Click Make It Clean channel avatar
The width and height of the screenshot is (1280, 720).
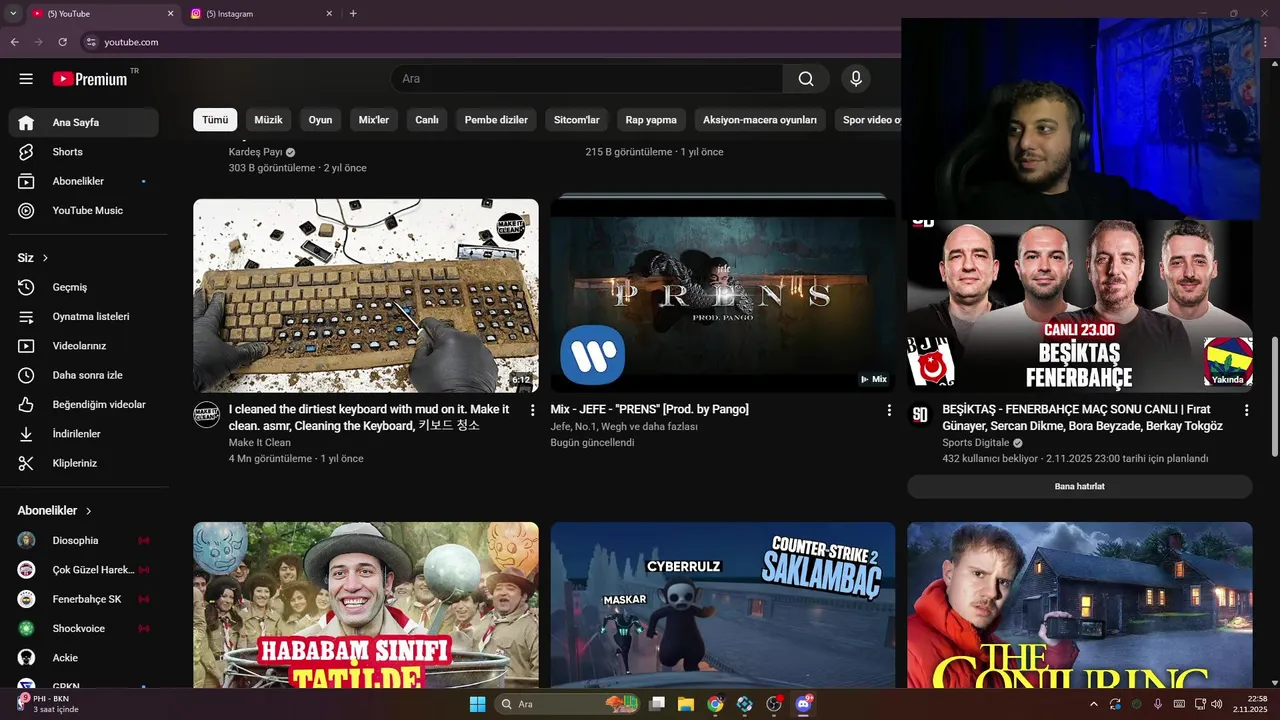(x=206, y=415)
